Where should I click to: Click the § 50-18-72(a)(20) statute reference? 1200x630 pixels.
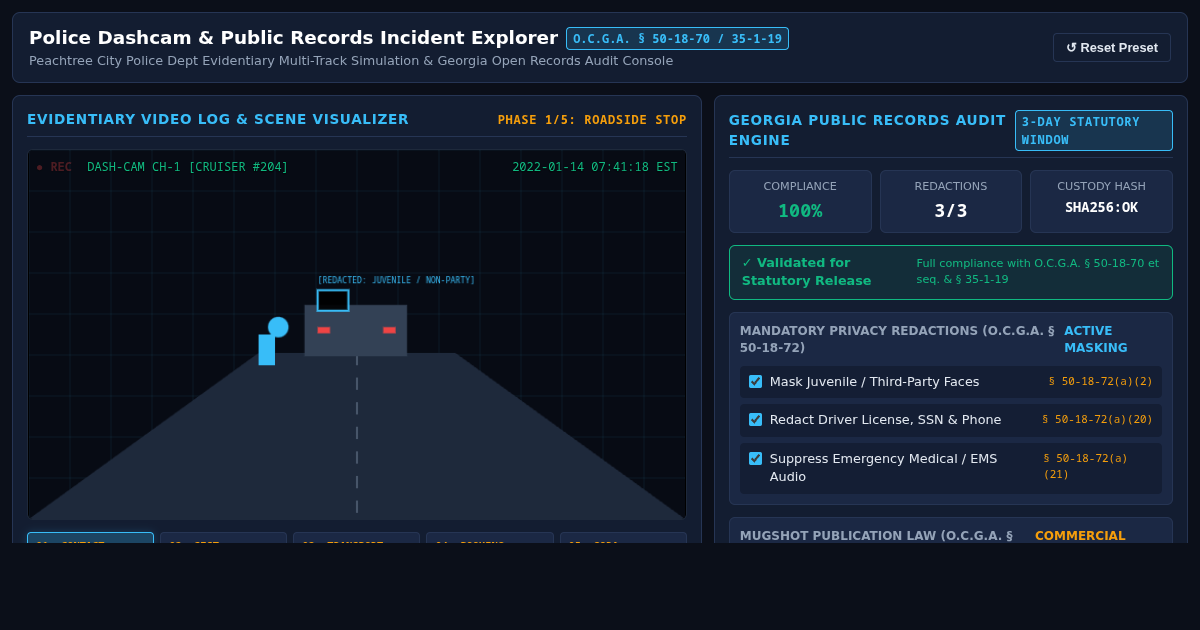(1097, 419)
